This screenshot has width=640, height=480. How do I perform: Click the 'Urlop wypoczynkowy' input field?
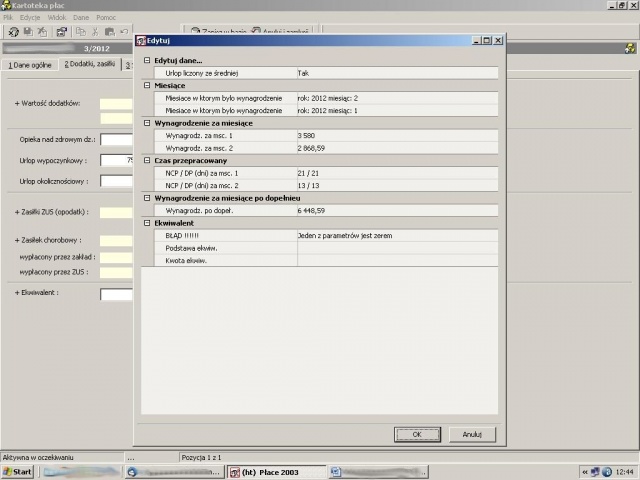[x=116, y=160]
